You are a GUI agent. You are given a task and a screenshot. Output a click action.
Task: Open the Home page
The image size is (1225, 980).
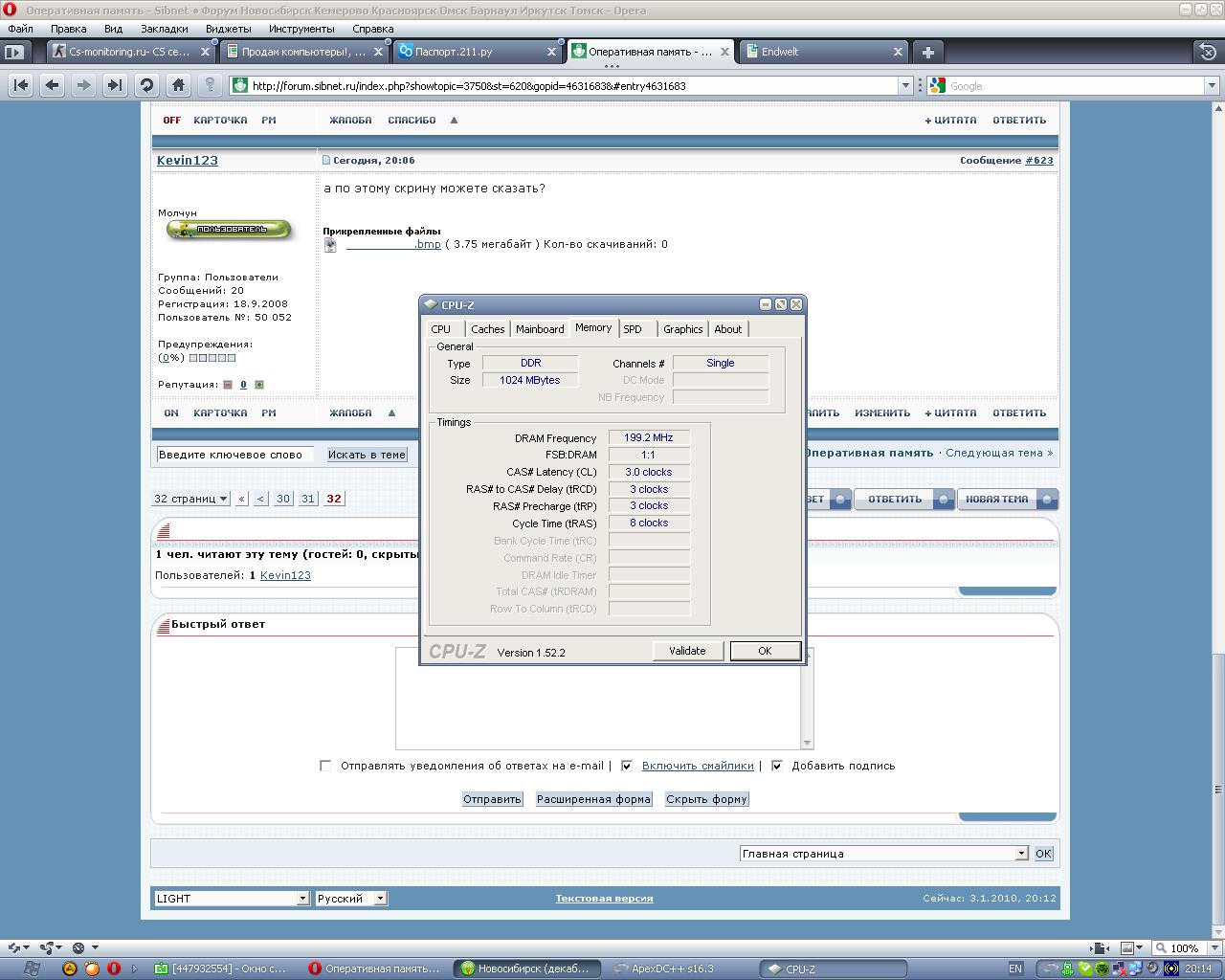pos(178,85)
